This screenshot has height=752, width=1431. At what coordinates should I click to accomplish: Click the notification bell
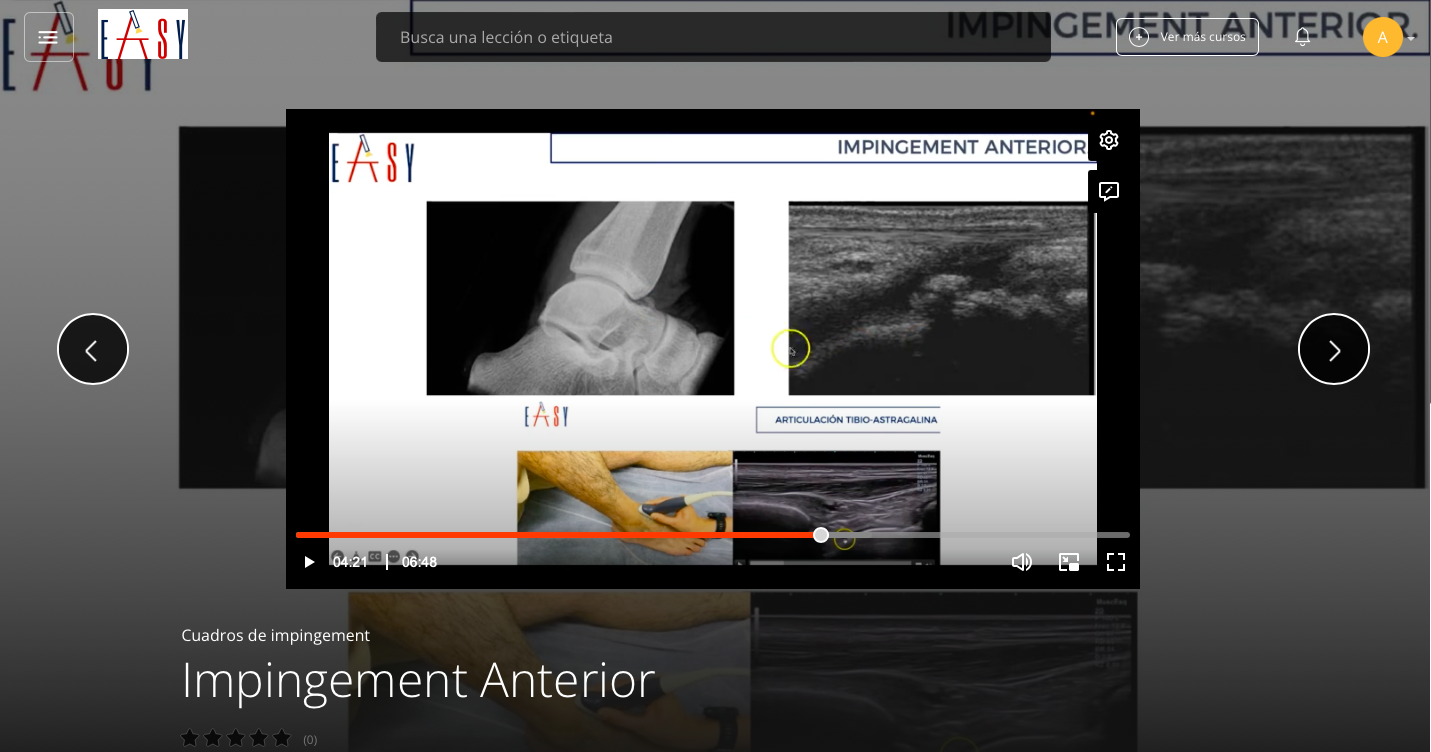coord(1303,37)
